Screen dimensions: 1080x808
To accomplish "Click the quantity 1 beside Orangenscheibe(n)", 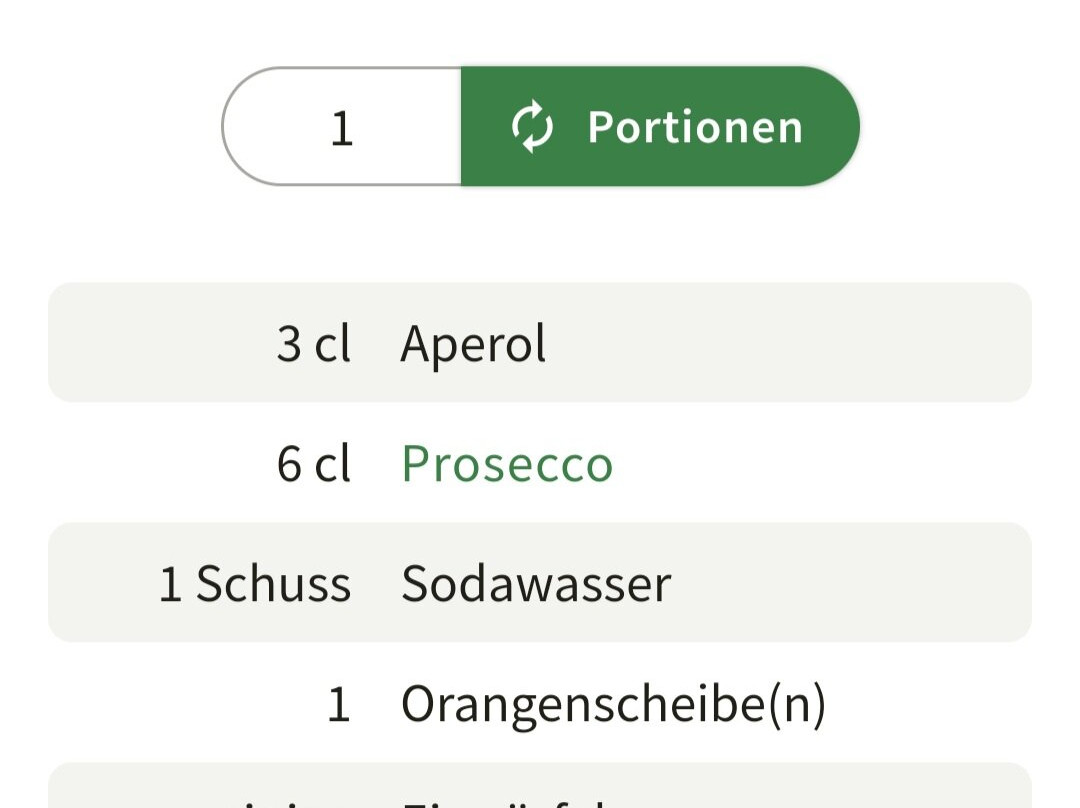I will coord(338,705).
